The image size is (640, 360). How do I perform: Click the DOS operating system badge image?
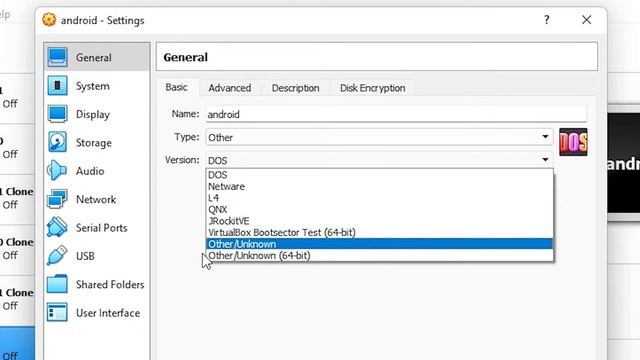click(573, 142)
